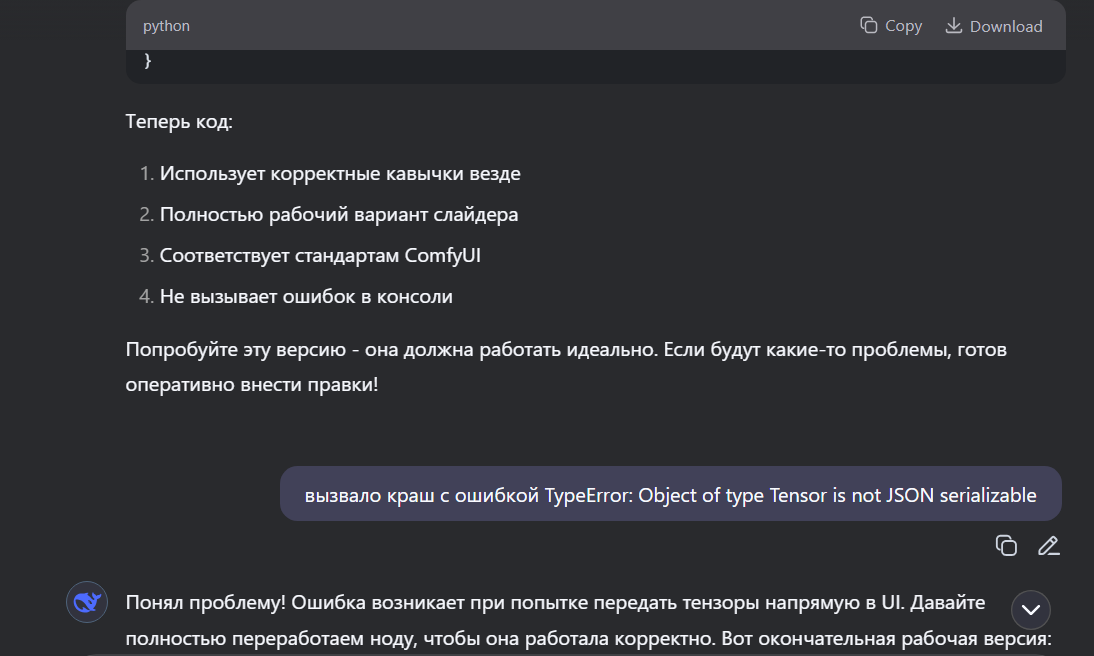The image size is (1094, 656).
Task: Click list item "Не вызывает ошибок в консоли"
Action: pyautogui.click(x=306, y=296)
